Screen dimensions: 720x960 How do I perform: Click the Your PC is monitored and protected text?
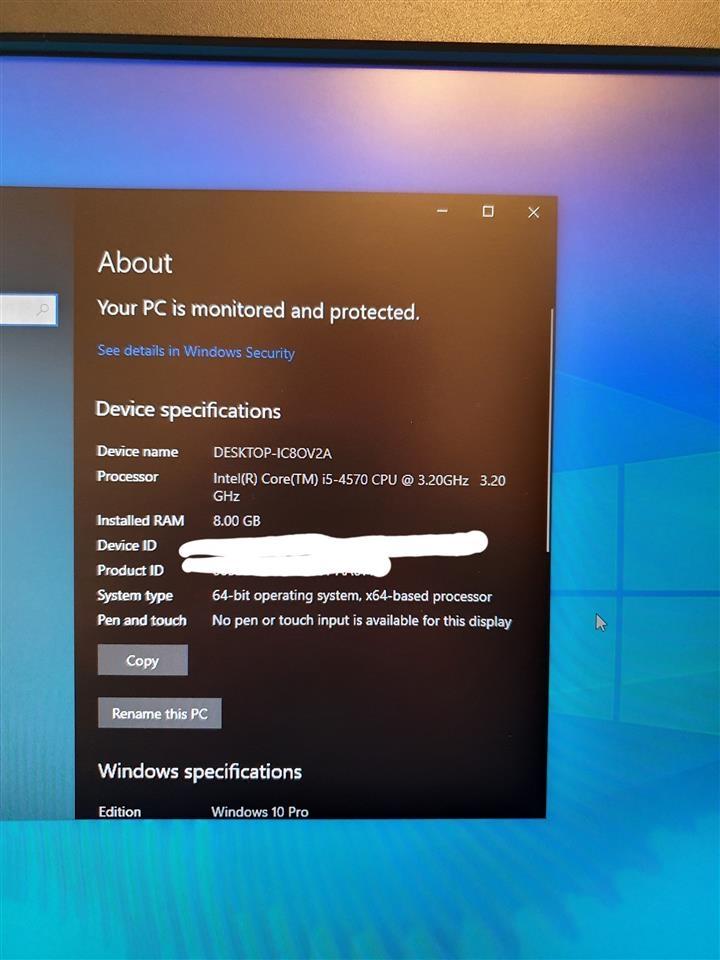tap(258, 310)
